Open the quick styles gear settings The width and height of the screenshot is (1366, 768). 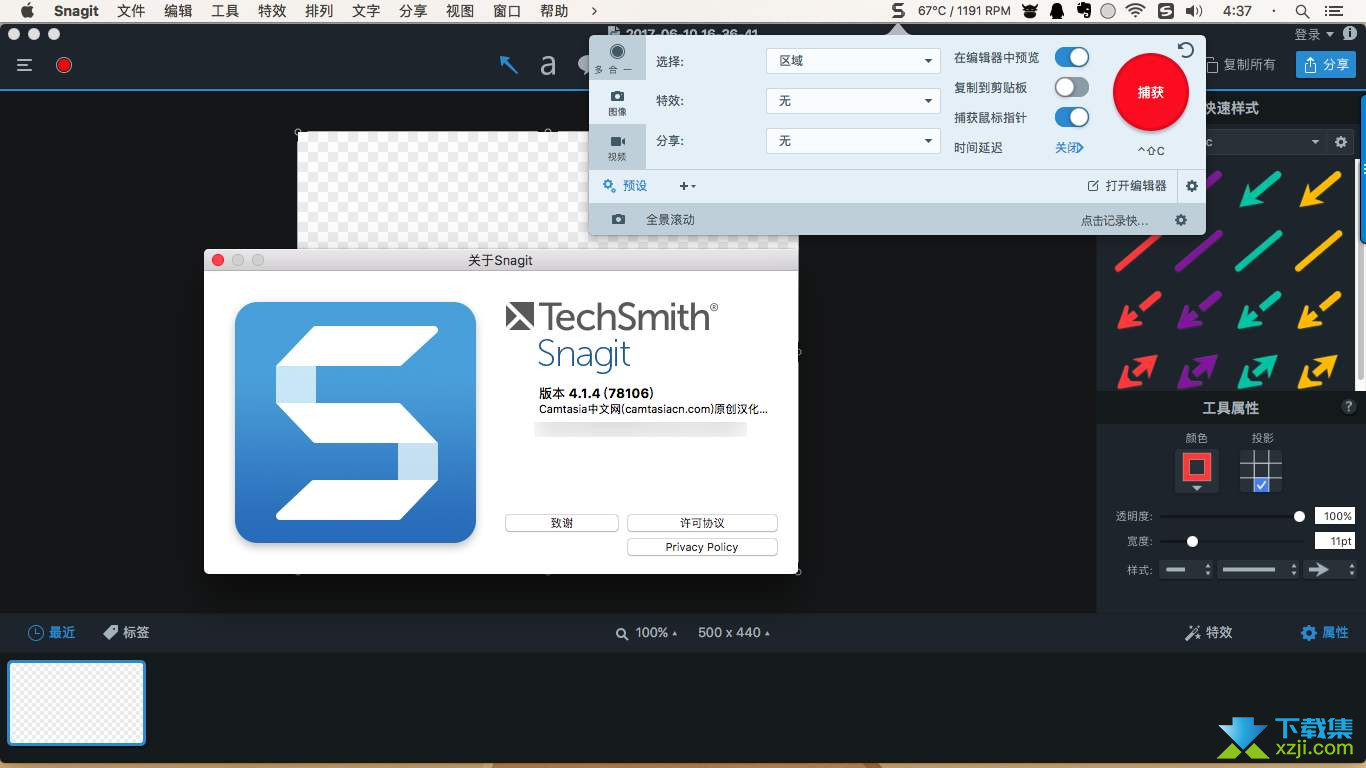tap(1341, 142)
